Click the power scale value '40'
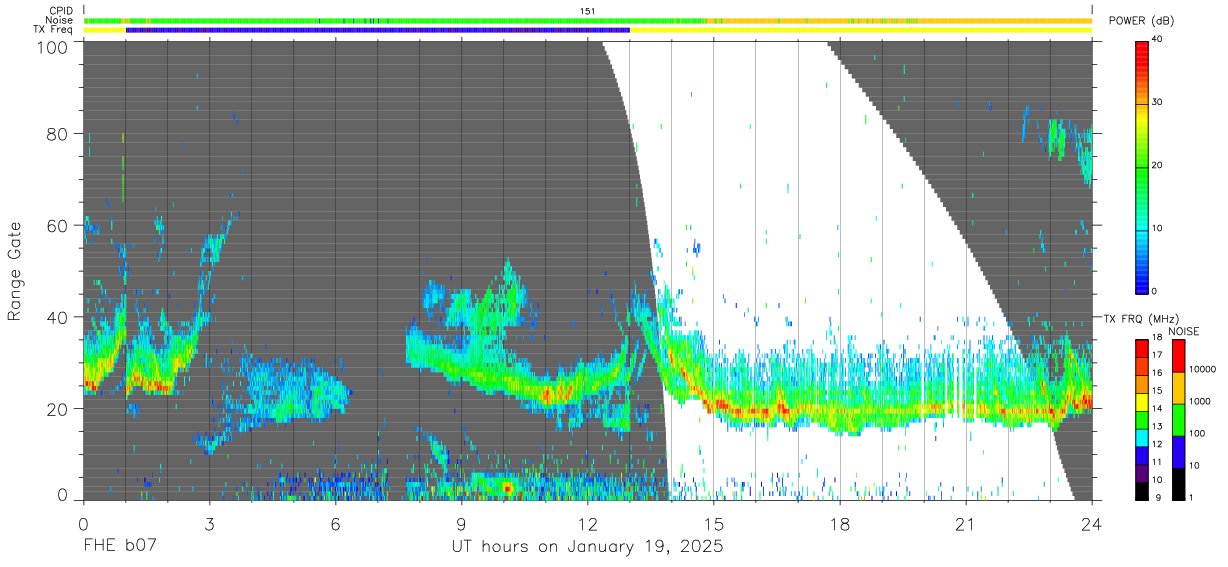1228x567 pixels. pyautogui.click(x=1157, y=39)
